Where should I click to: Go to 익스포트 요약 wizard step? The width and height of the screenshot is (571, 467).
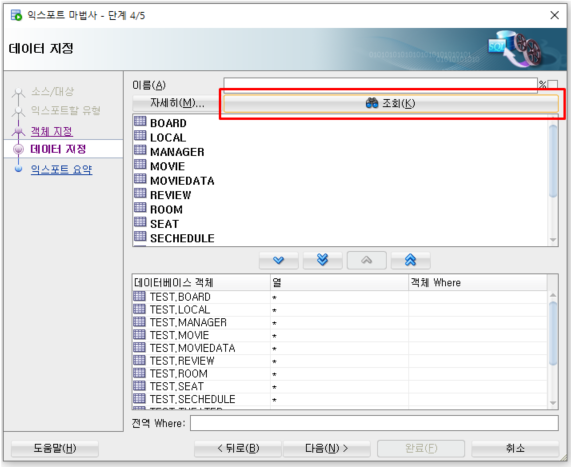[61, 169]
